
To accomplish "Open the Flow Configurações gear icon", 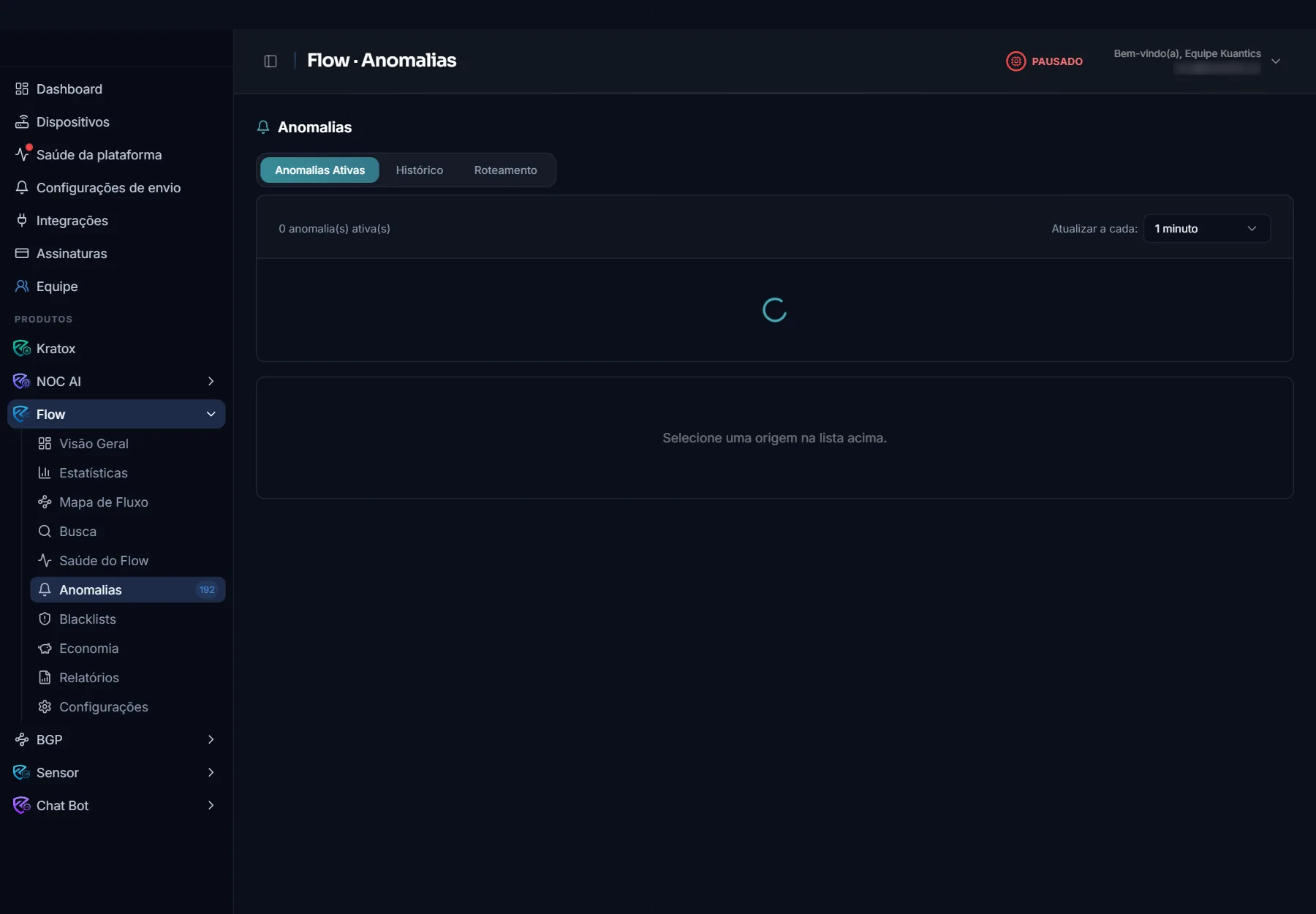I will pyautogui.click(x=45, y=706).
